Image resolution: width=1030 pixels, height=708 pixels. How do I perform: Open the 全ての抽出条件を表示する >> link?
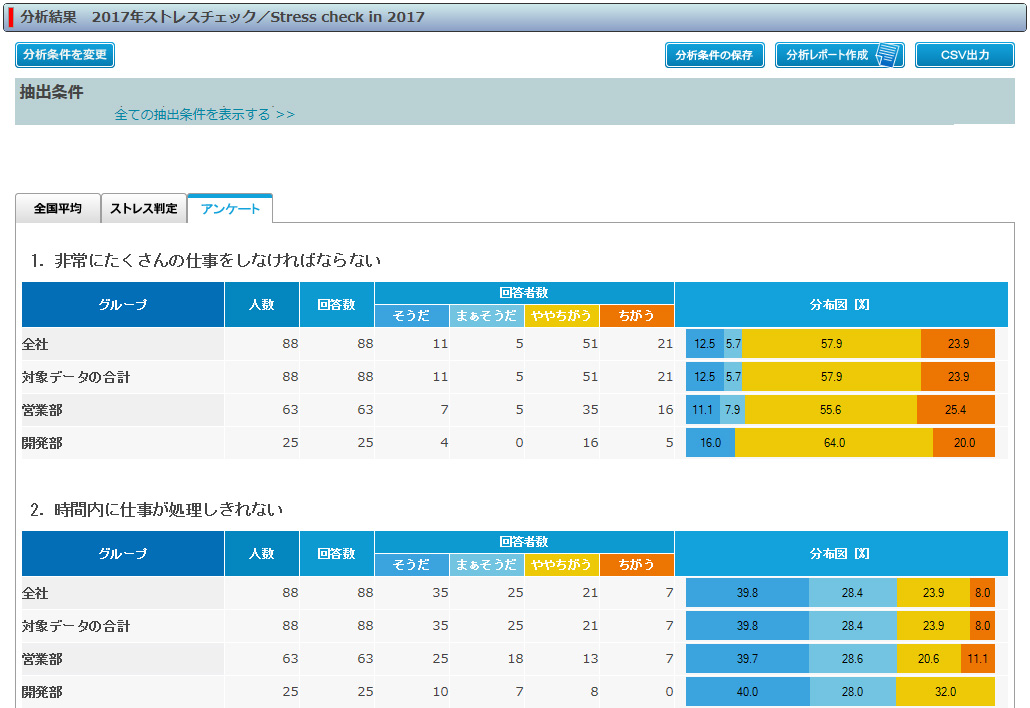tap(204, 114)
